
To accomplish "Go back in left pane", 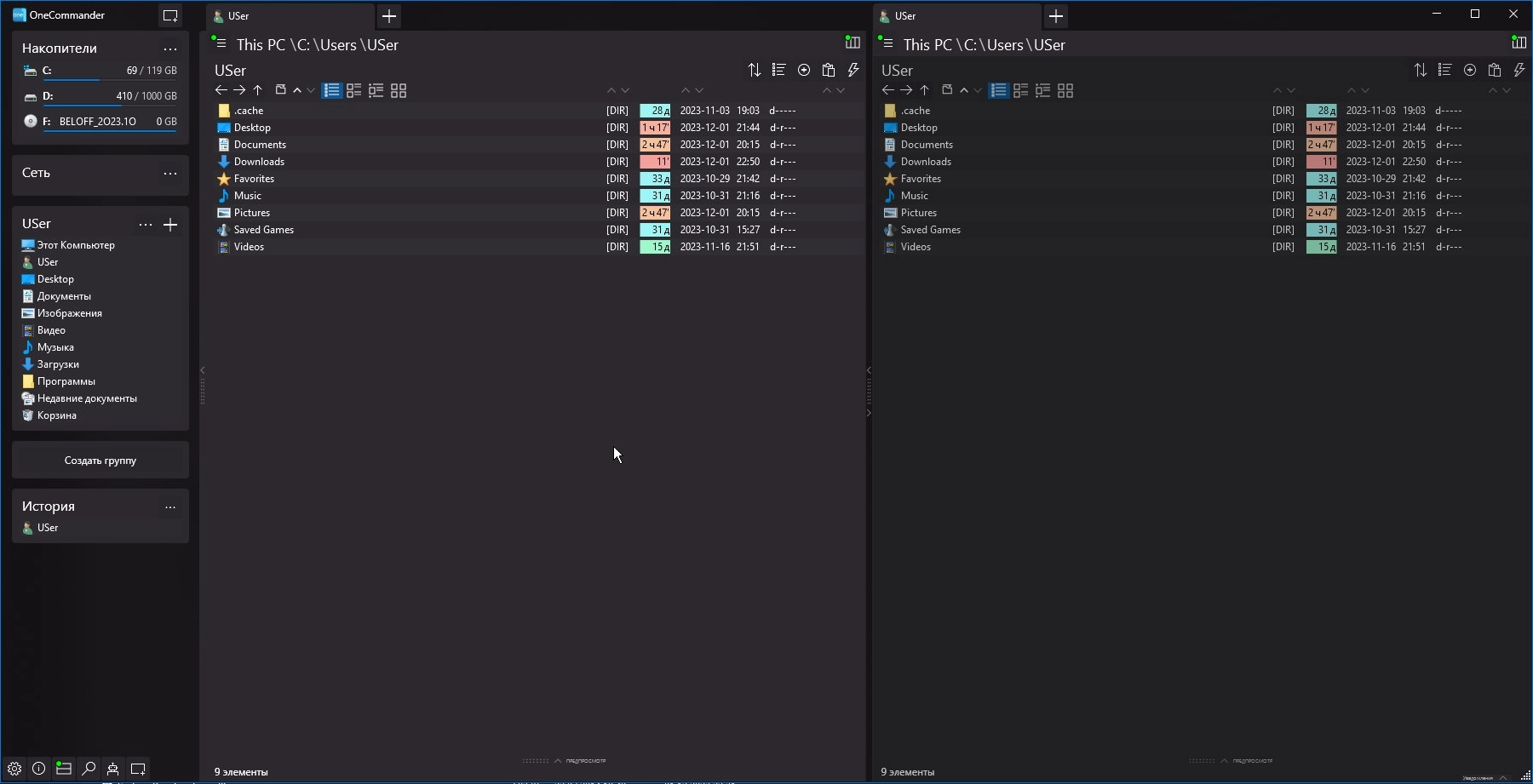I will (x=221, y=90).
